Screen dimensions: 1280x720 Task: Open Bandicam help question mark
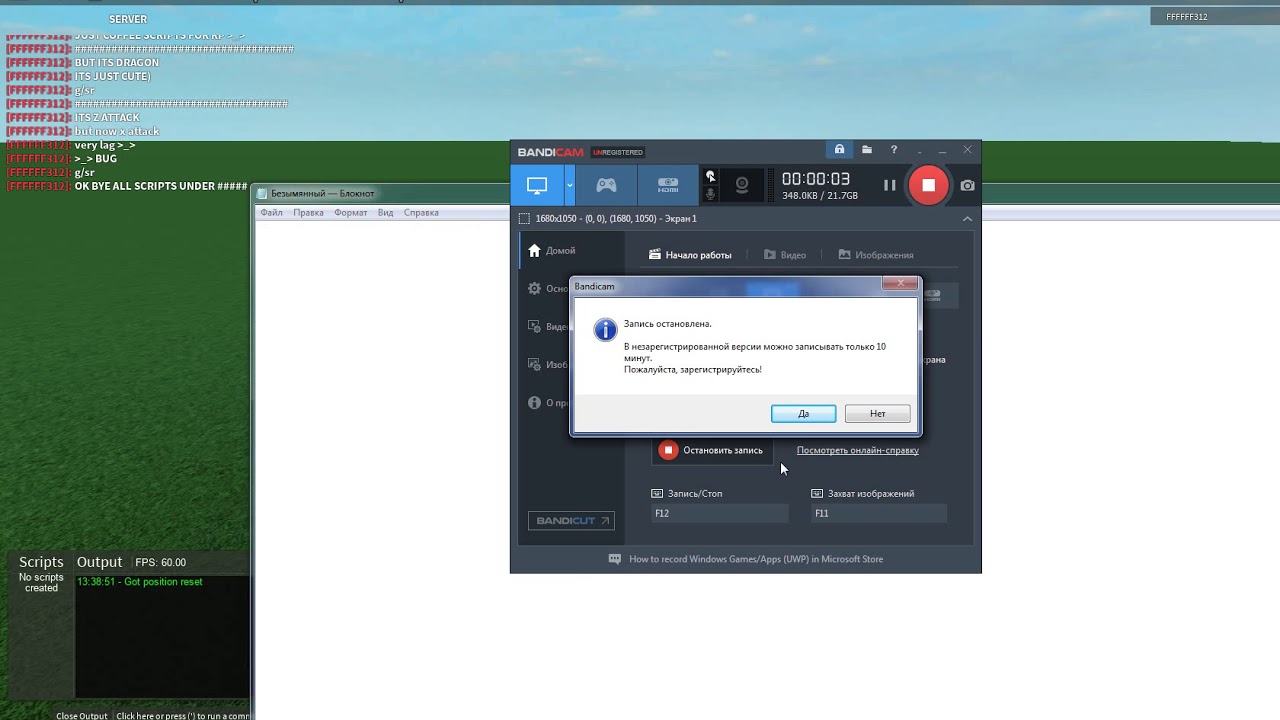click(894, 150)
